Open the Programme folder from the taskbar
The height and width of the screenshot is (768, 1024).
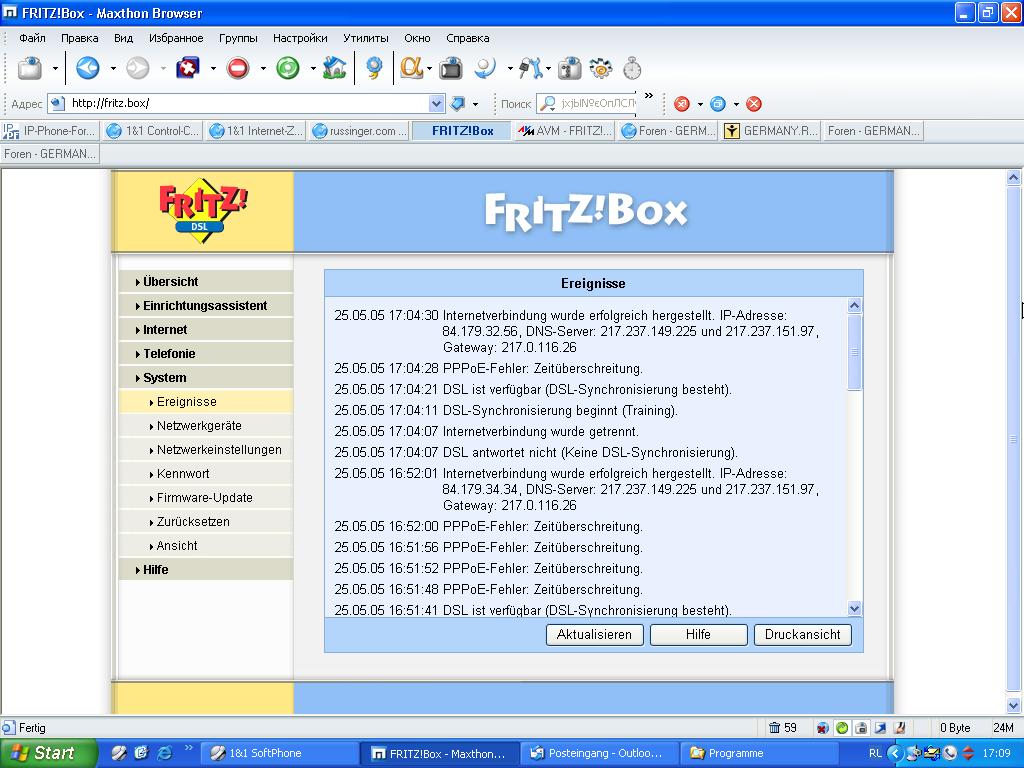(760, 753)
